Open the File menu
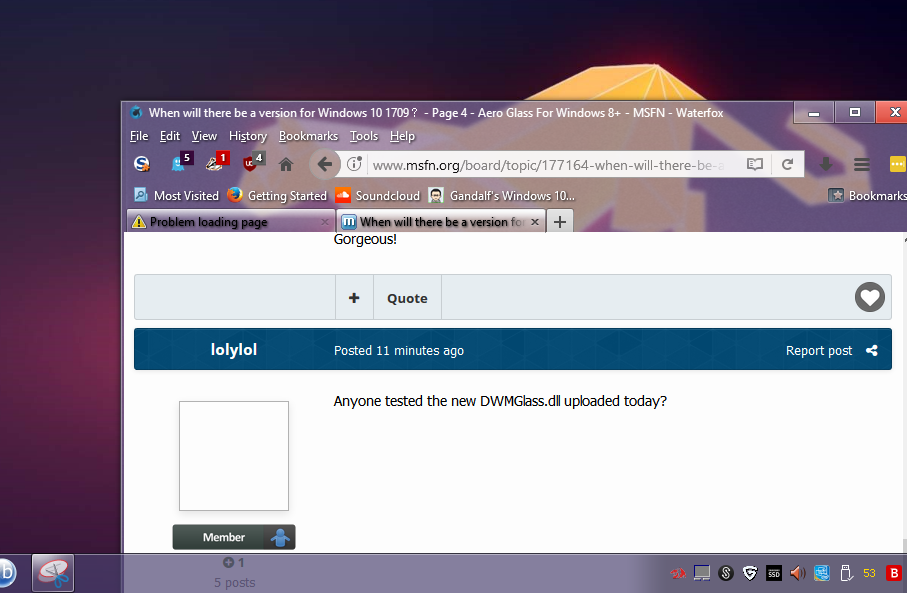 pyautogui.click(x=139, y=136)
